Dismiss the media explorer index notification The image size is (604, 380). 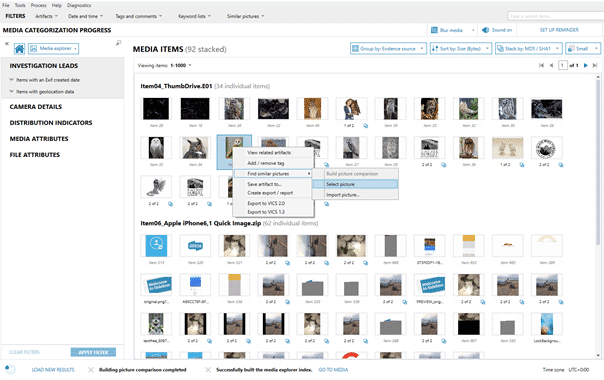pyautogui.click(x=208, y=370)
